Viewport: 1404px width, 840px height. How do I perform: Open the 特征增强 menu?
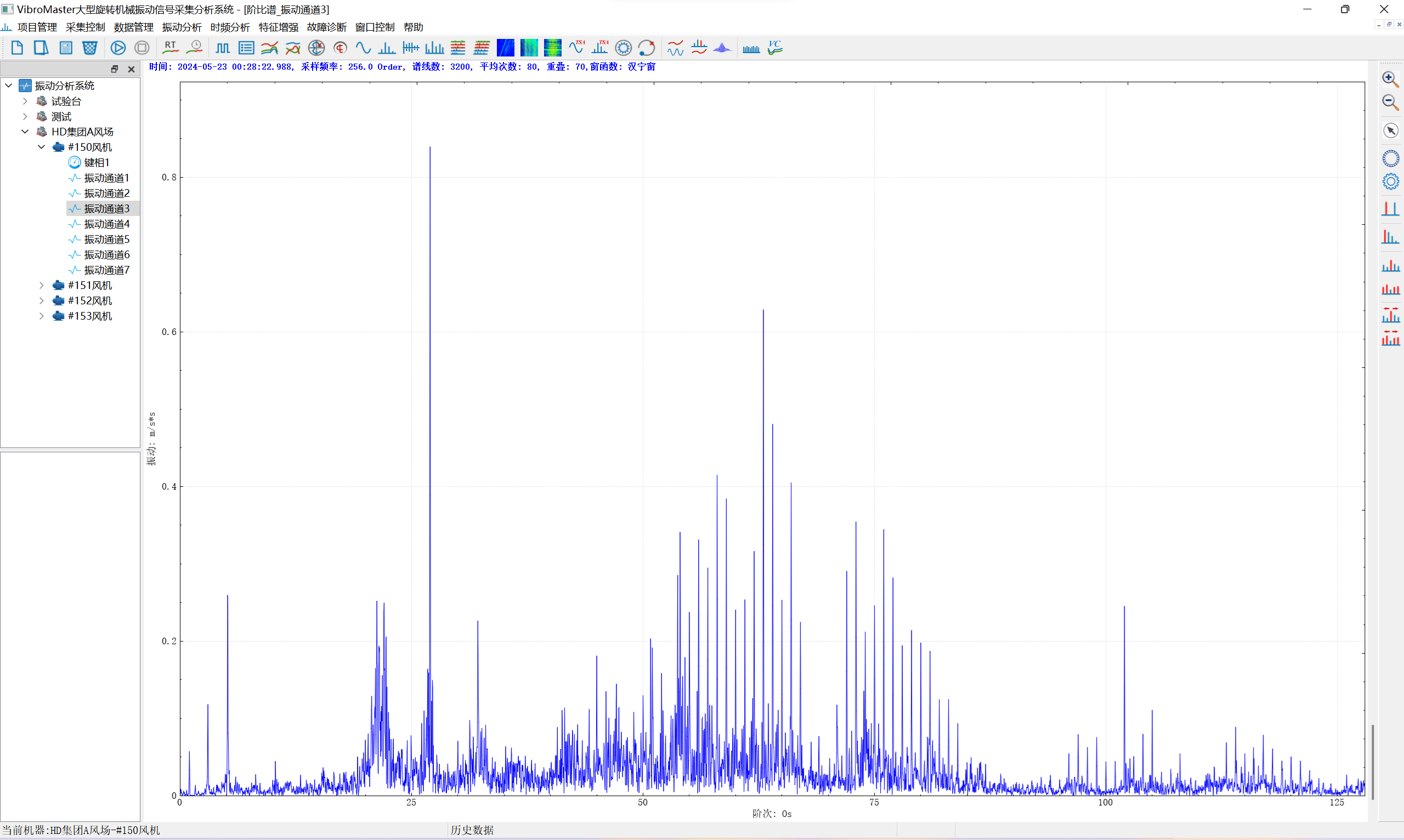coord(279,27)
